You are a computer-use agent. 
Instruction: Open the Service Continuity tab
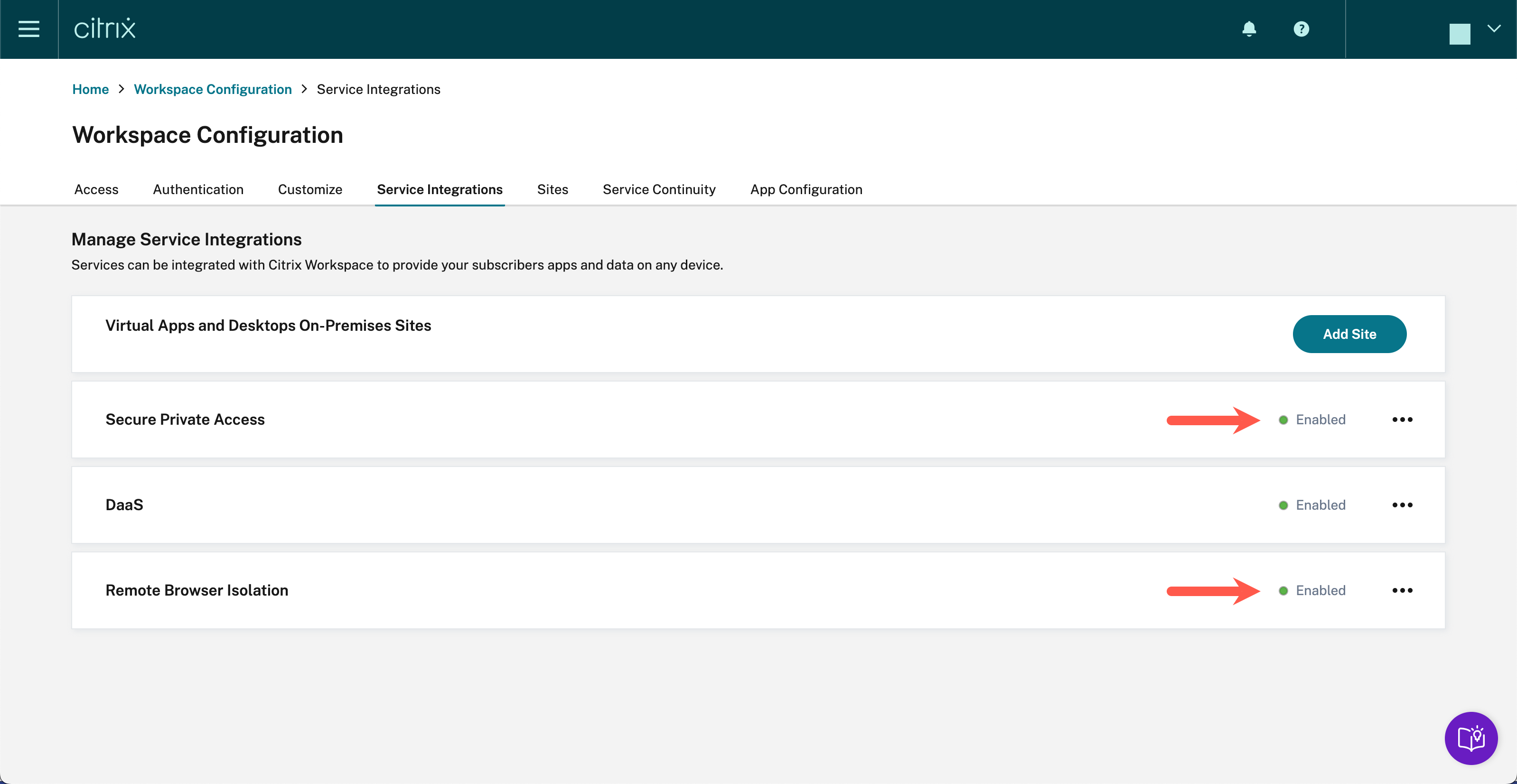point(659,189)
